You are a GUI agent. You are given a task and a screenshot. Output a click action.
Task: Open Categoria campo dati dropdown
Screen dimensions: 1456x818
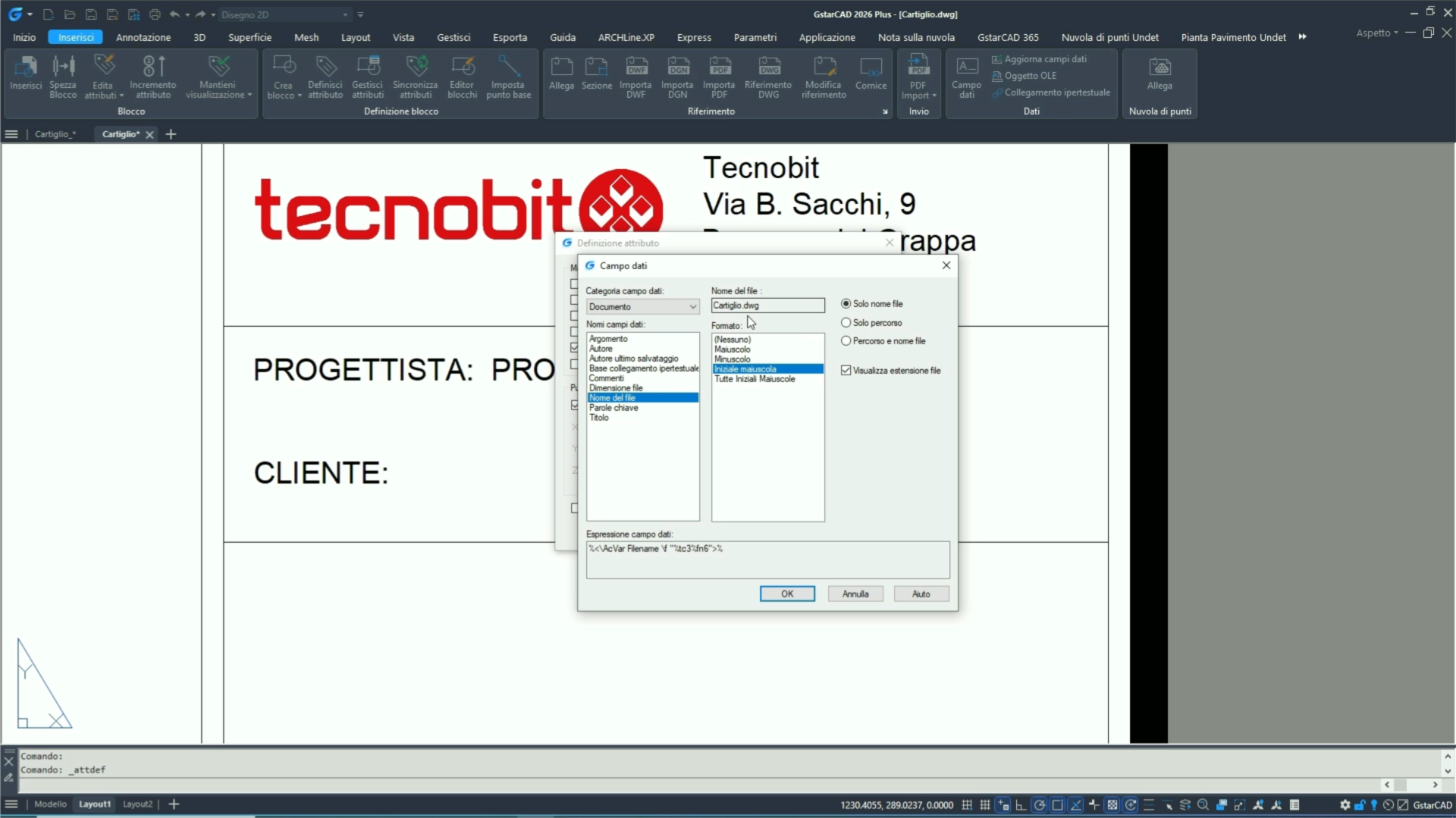click(x=642, y=306)
